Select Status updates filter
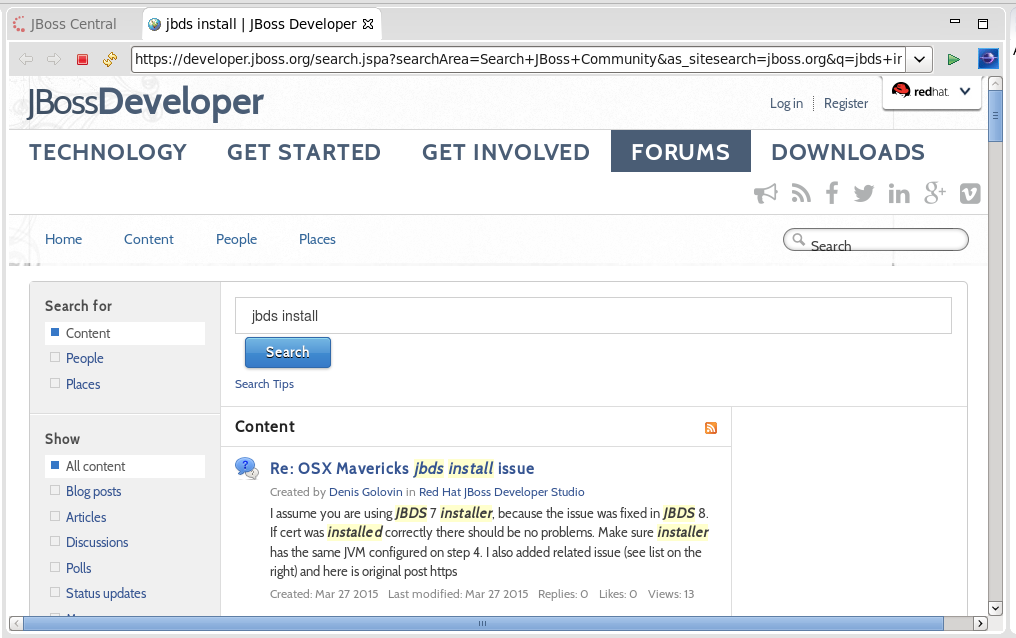Image resolution: width=1016 pixels, height=638 pixels. click(x=106, y=593)
